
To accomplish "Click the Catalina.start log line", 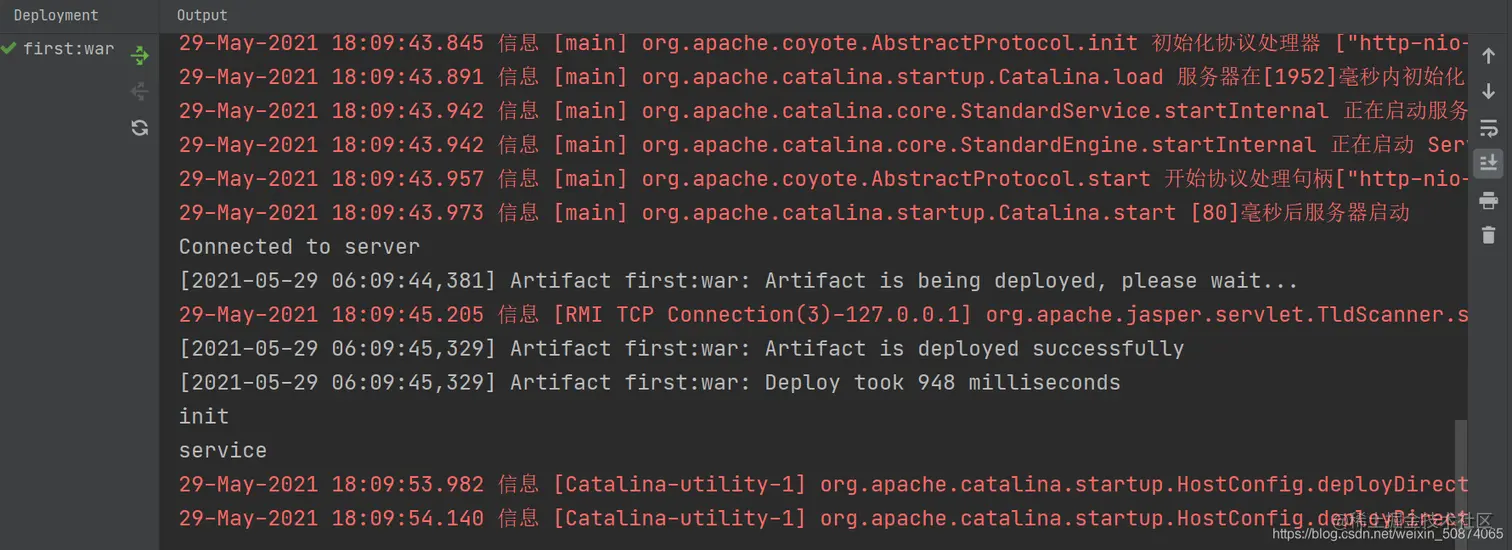I will coord(794,212).
